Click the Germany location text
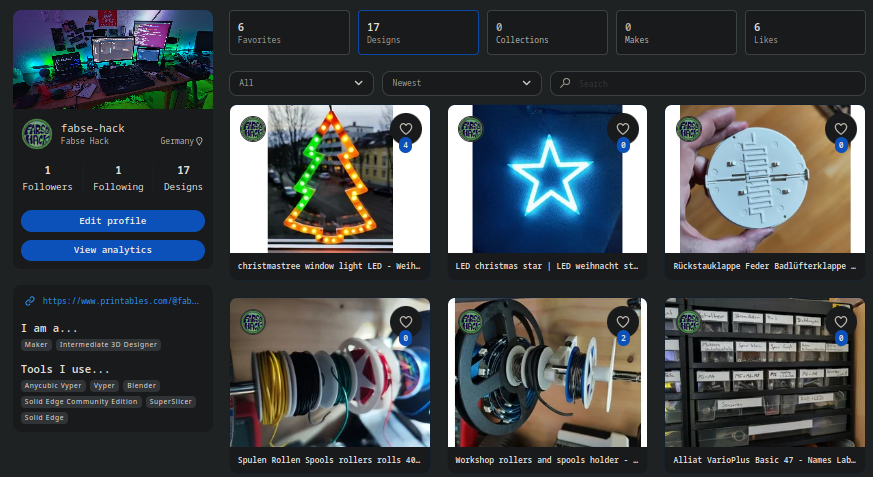 177,141
